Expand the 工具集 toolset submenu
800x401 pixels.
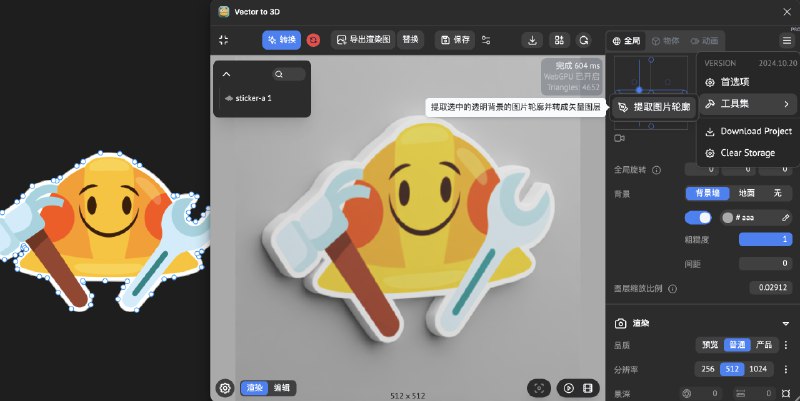click(747, 104)
